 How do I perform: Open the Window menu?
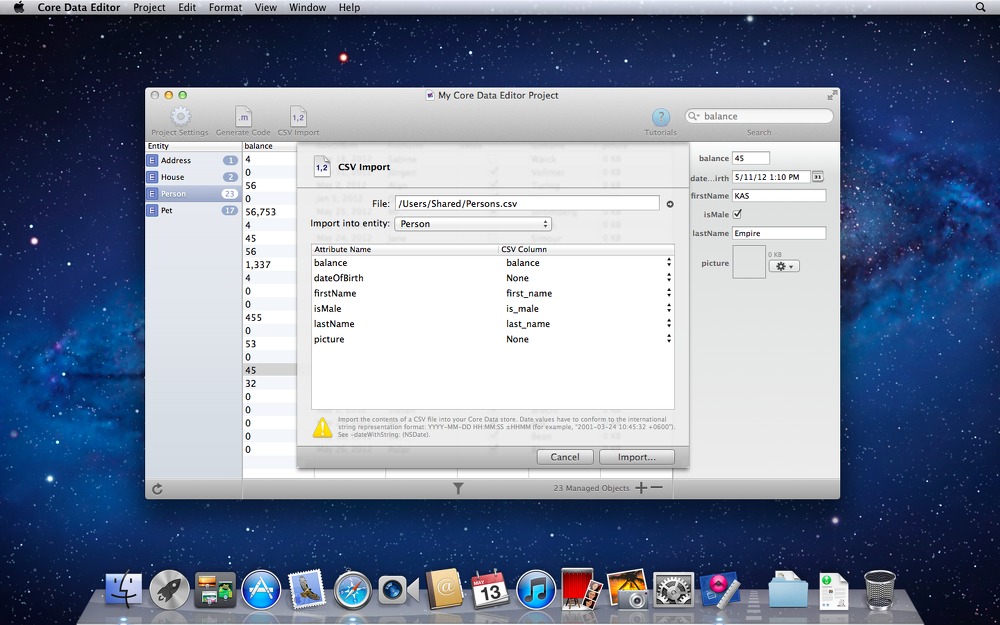tap(307, 8)
